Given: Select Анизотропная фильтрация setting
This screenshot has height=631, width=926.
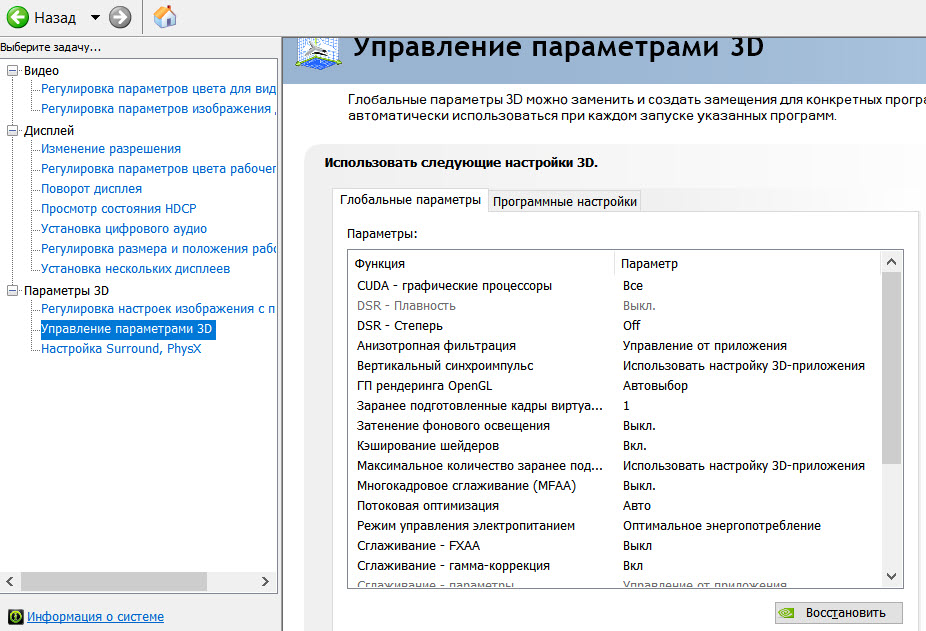Looking at the screenshot, I should [615, 346].
